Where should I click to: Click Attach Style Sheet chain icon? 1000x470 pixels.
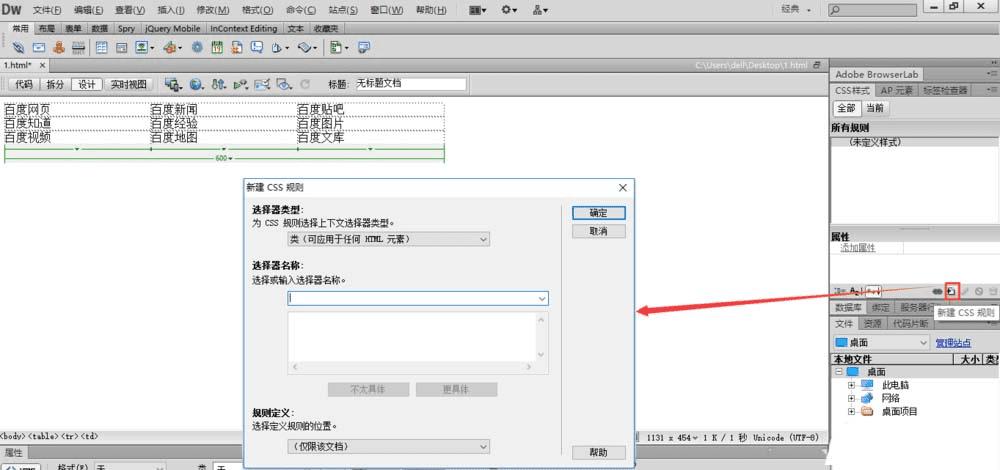(937, 291)
